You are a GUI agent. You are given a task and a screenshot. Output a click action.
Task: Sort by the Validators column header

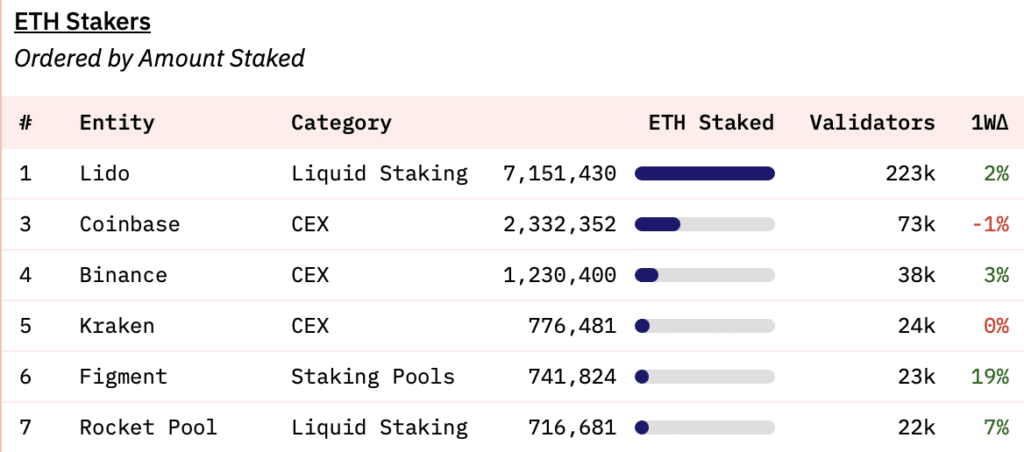click(872, 123)
